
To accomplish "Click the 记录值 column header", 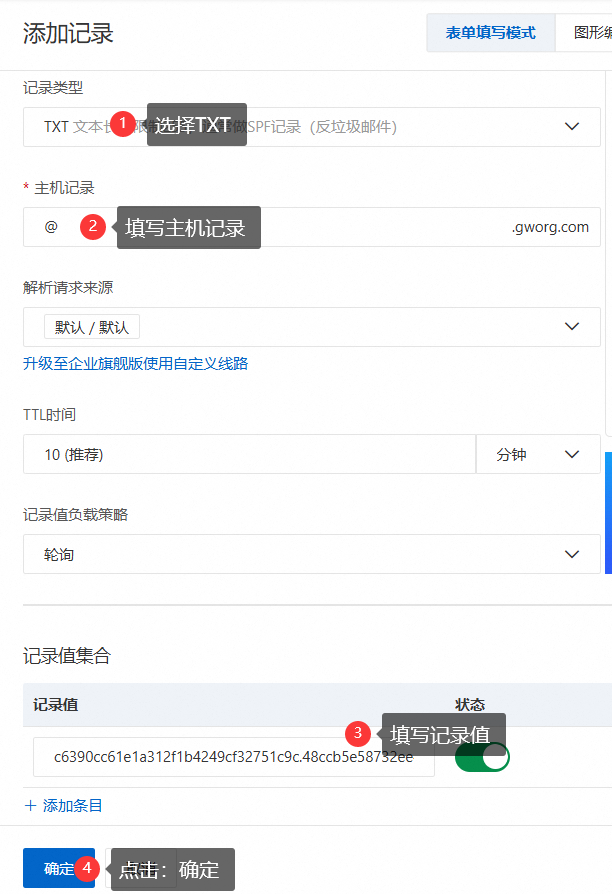I will click(55, 705).
